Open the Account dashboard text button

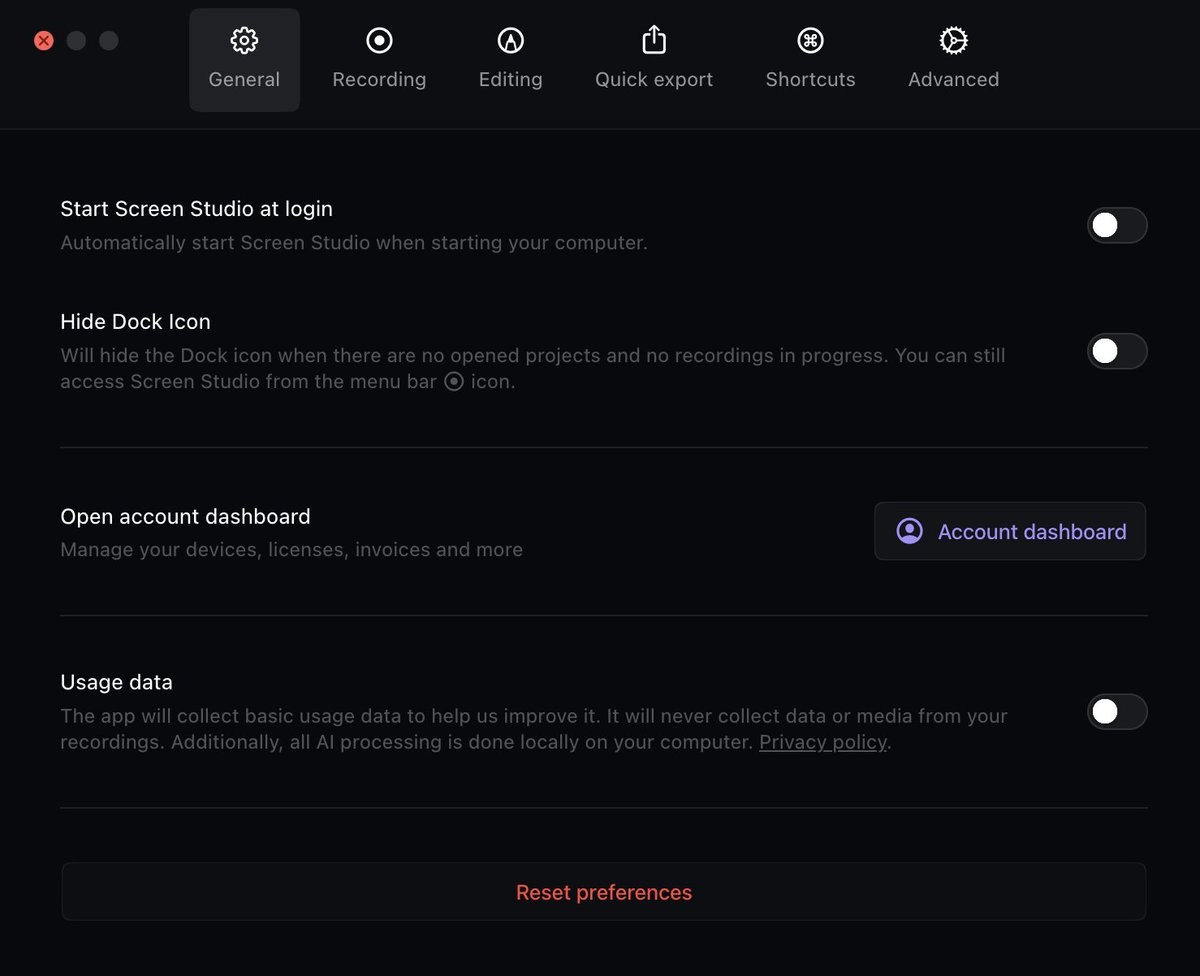point(1010,531)
